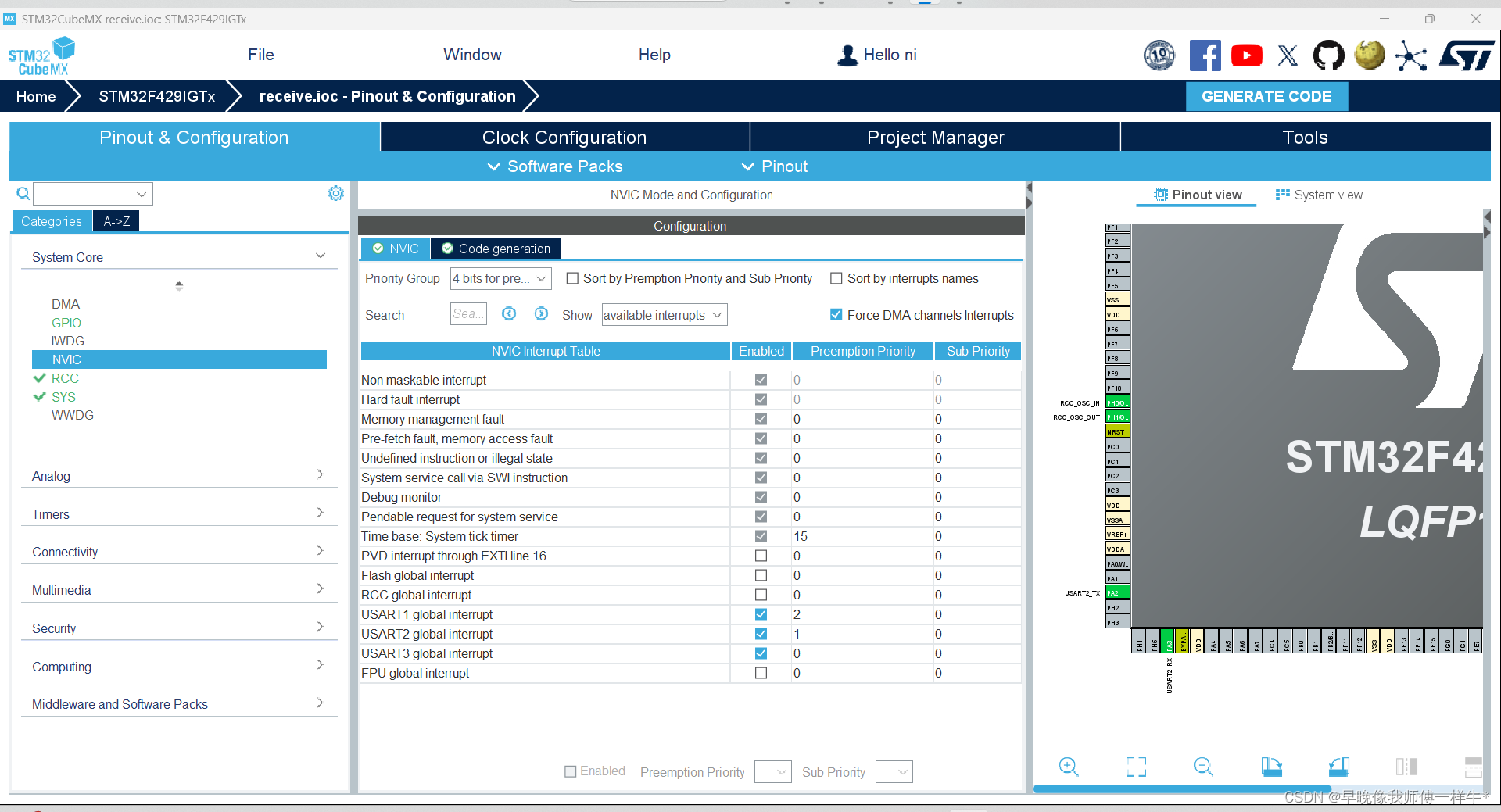Click the green PA3 USART2_RX pin

(x=1168, y=641)
